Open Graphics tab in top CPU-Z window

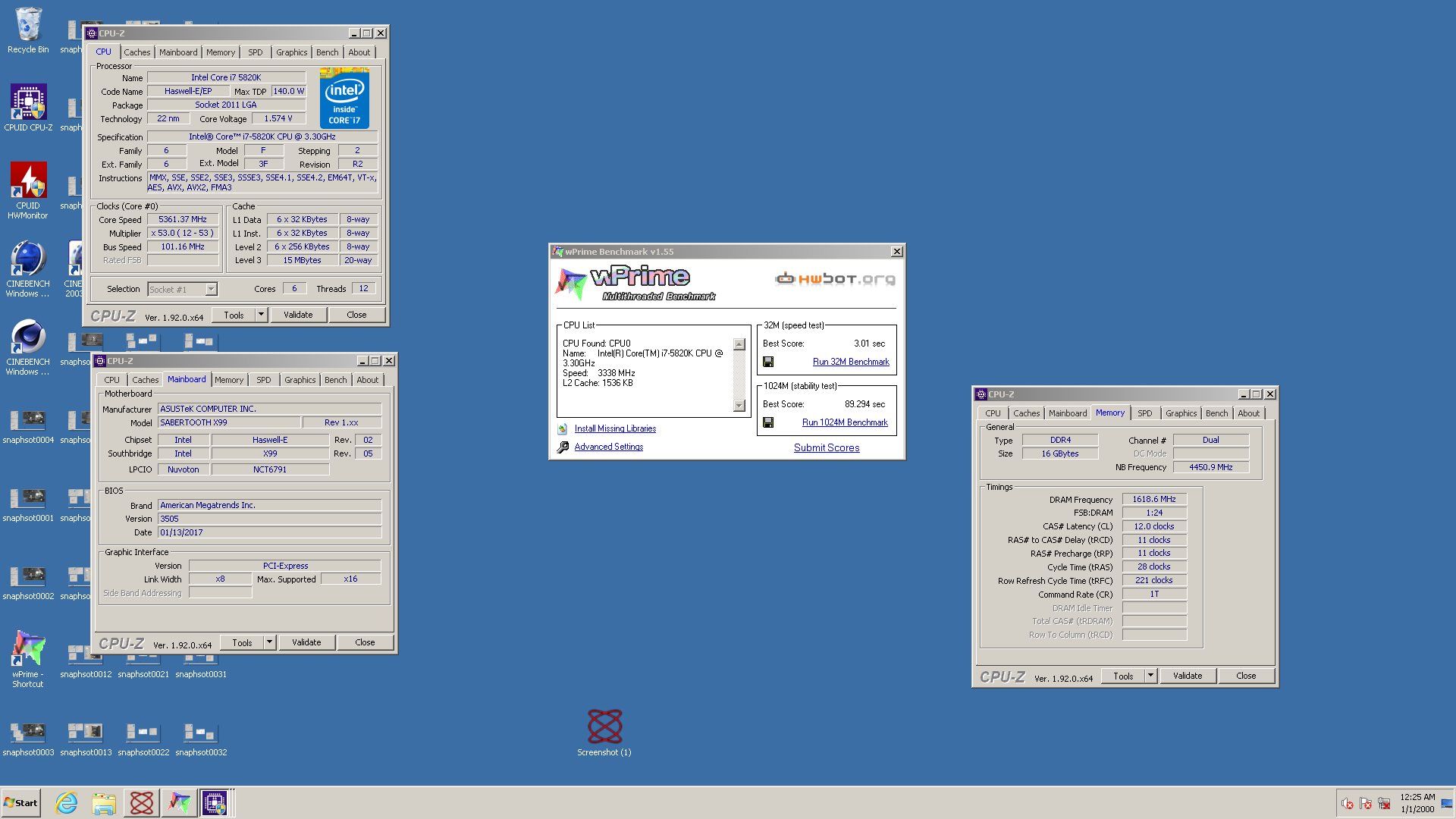pyautogui.click(x=292, y=52)
